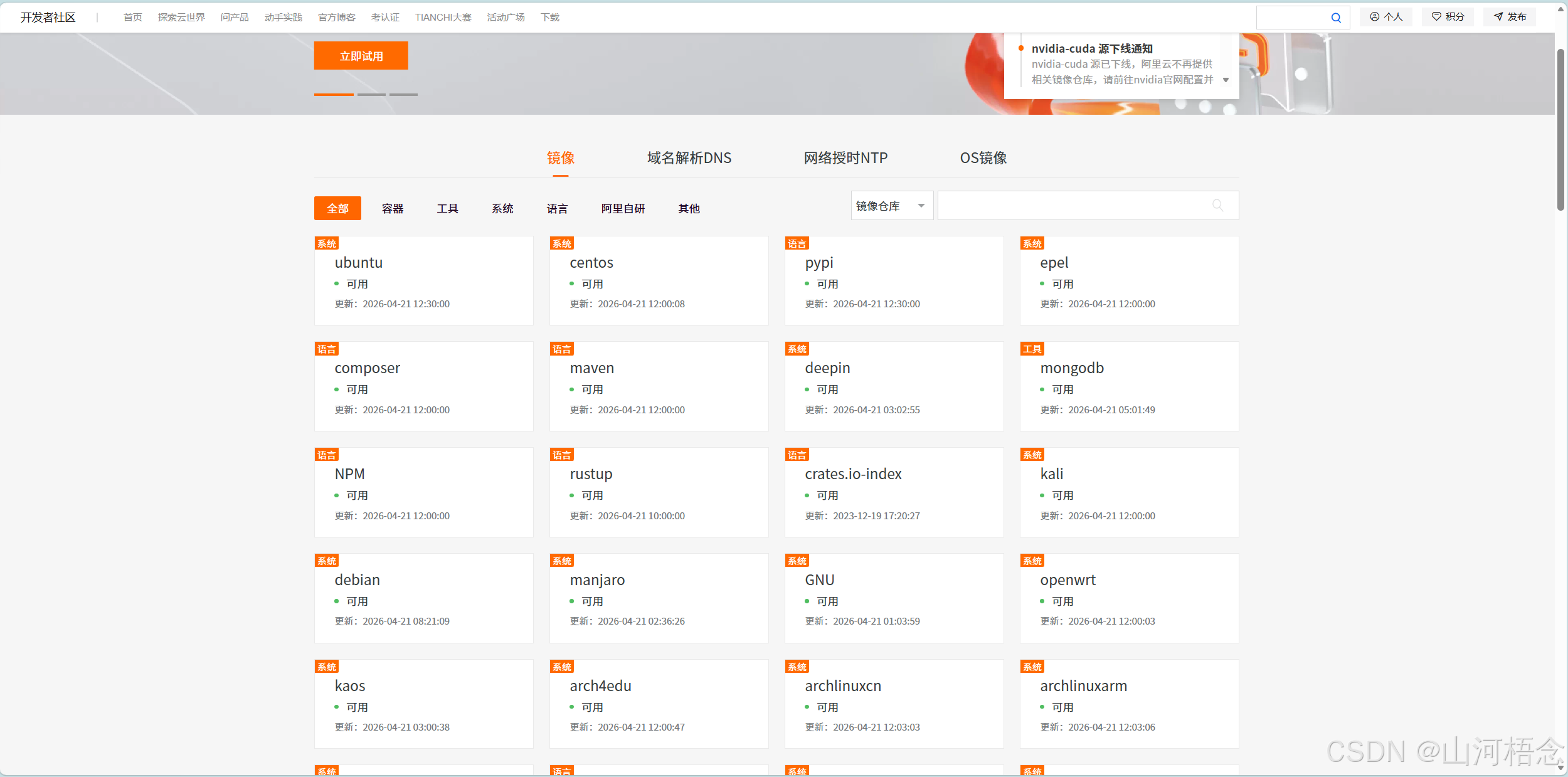Open the kaos mirror card

point(424,704)
